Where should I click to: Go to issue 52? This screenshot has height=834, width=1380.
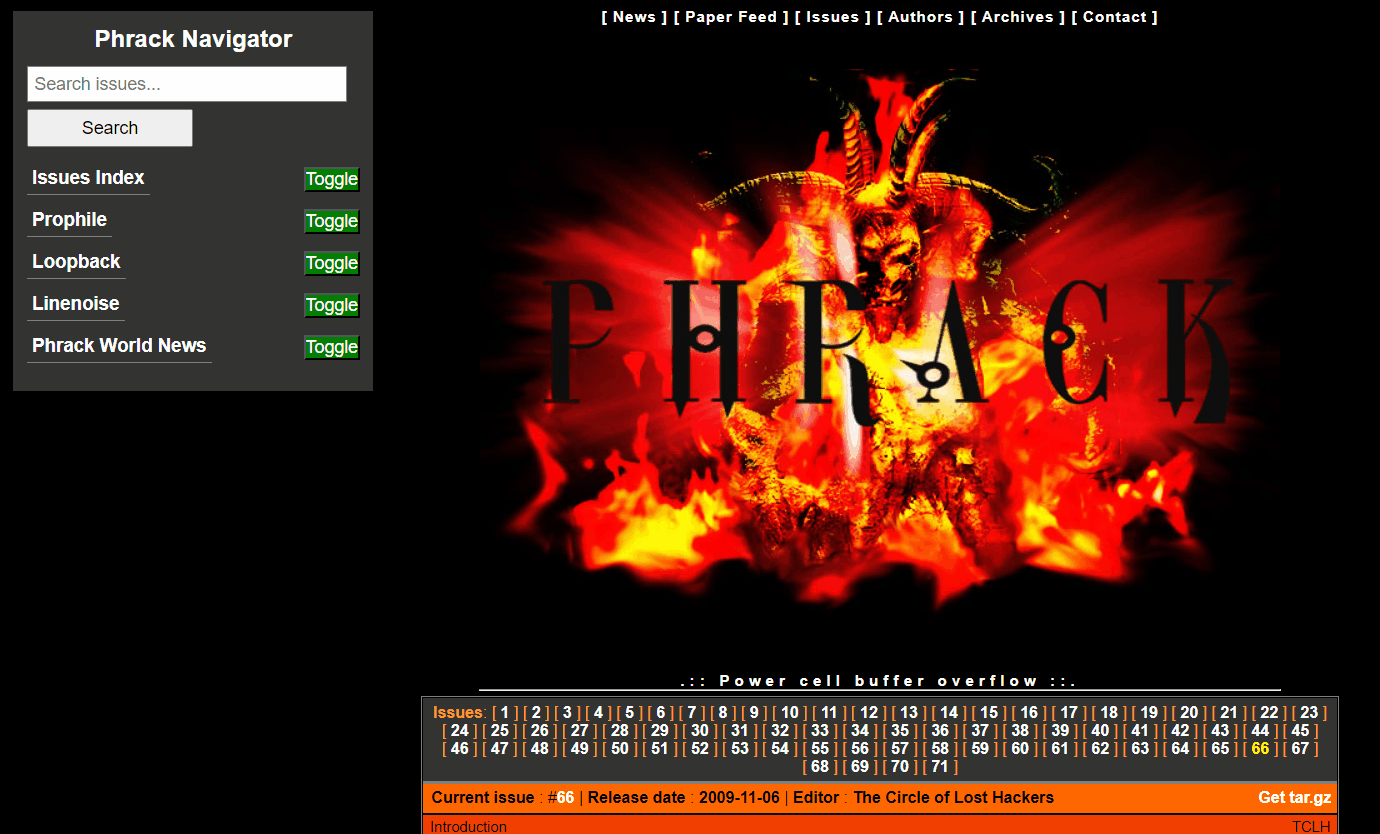click(x=700, y=749)
